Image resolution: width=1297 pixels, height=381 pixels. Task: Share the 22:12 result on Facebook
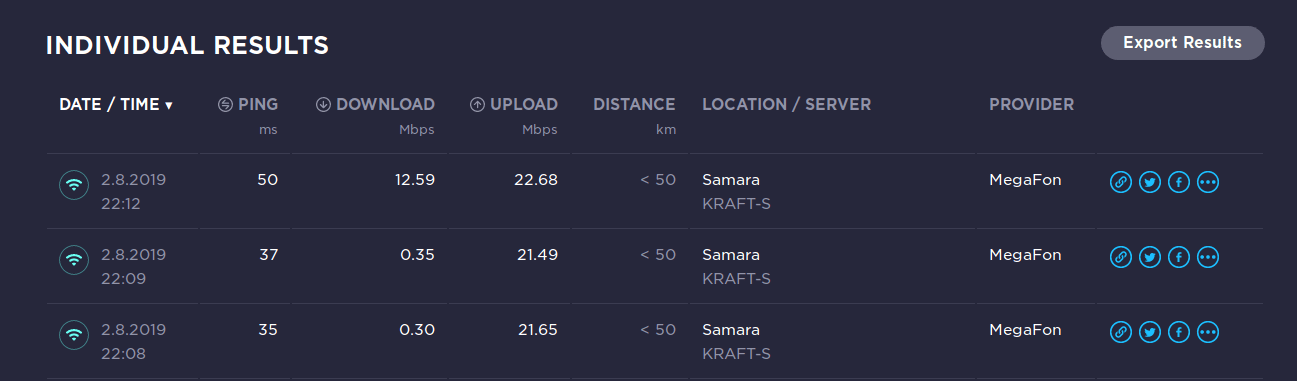pos(1179,182)
